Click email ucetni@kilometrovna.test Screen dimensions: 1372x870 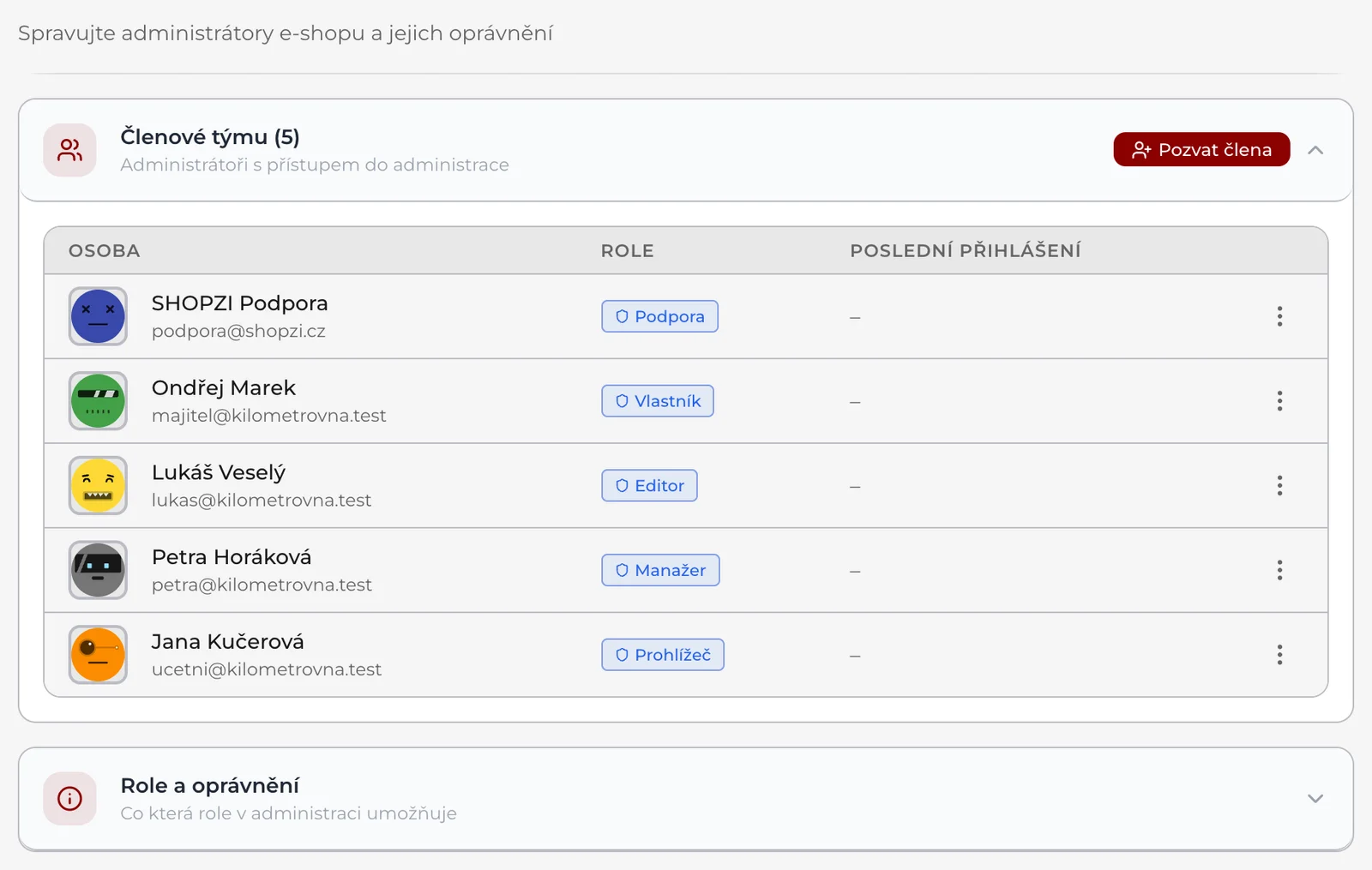tap(267, 669)
